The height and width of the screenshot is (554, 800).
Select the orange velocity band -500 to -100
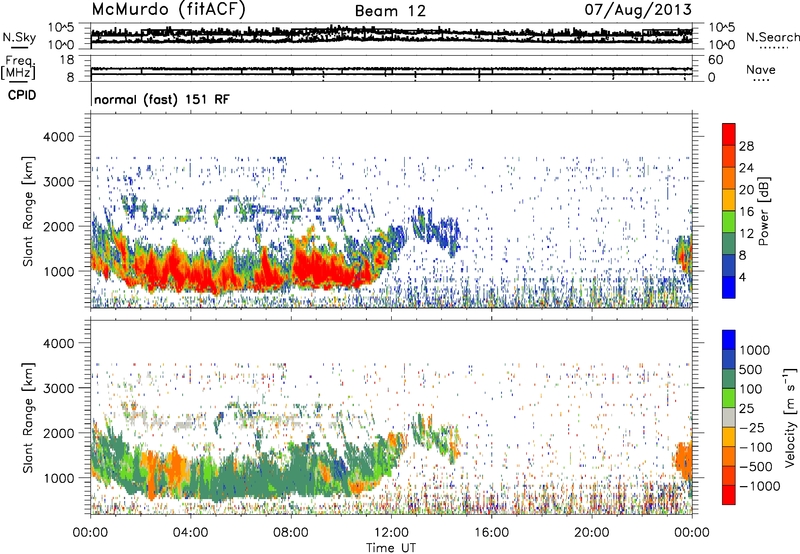[x=729, y=456]
